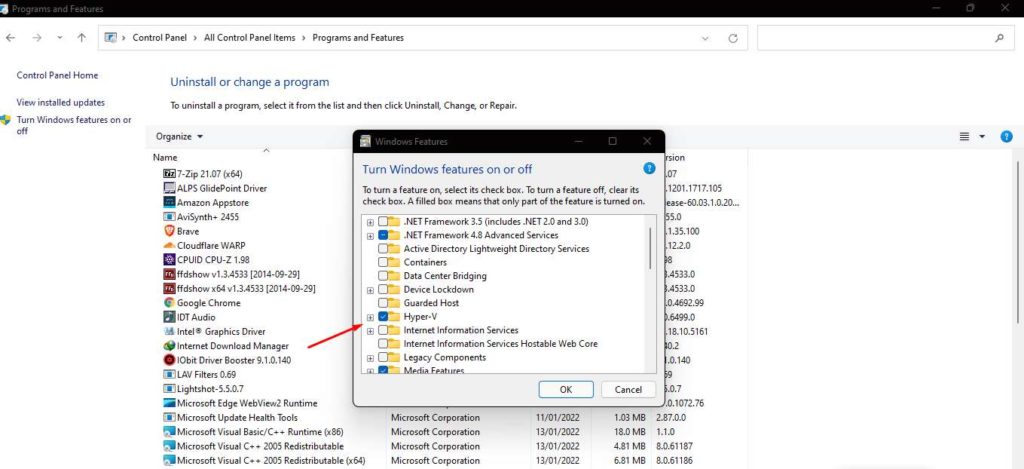Select Microsoft Visual C++ 2005 Redistributable (x64) row
The width and height of the screenshot is (1024, 469).
coord(270,461)
